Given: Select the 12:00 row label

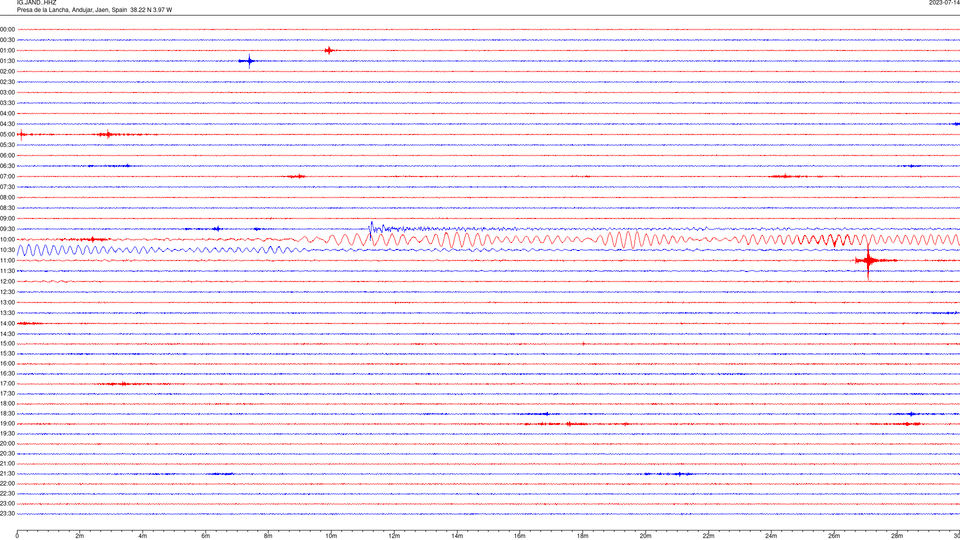Looking at the screenshot, I should click(x=7, y=281).
